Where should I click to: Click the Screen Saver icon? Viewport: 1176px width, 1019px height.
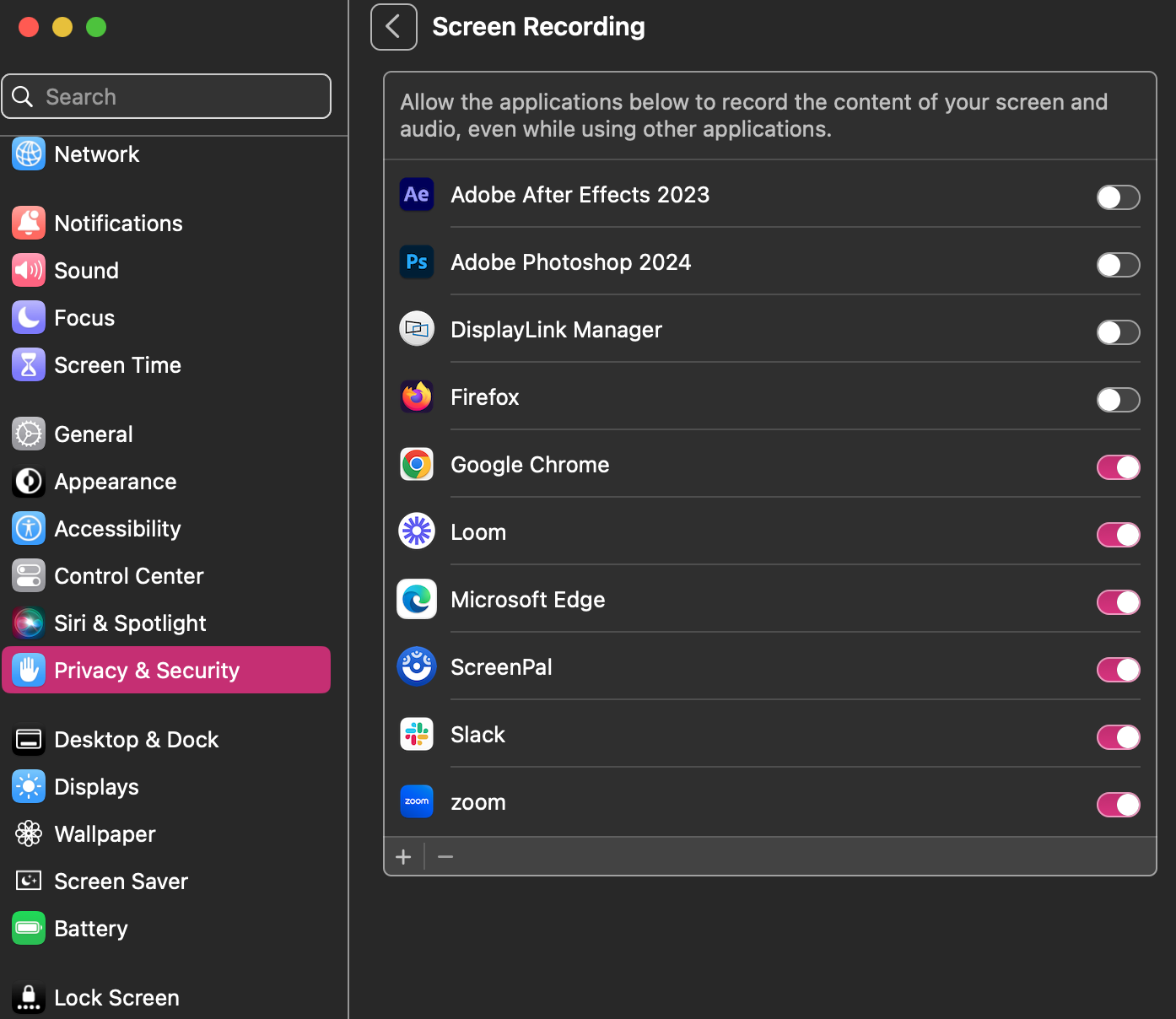pos(29,881)
